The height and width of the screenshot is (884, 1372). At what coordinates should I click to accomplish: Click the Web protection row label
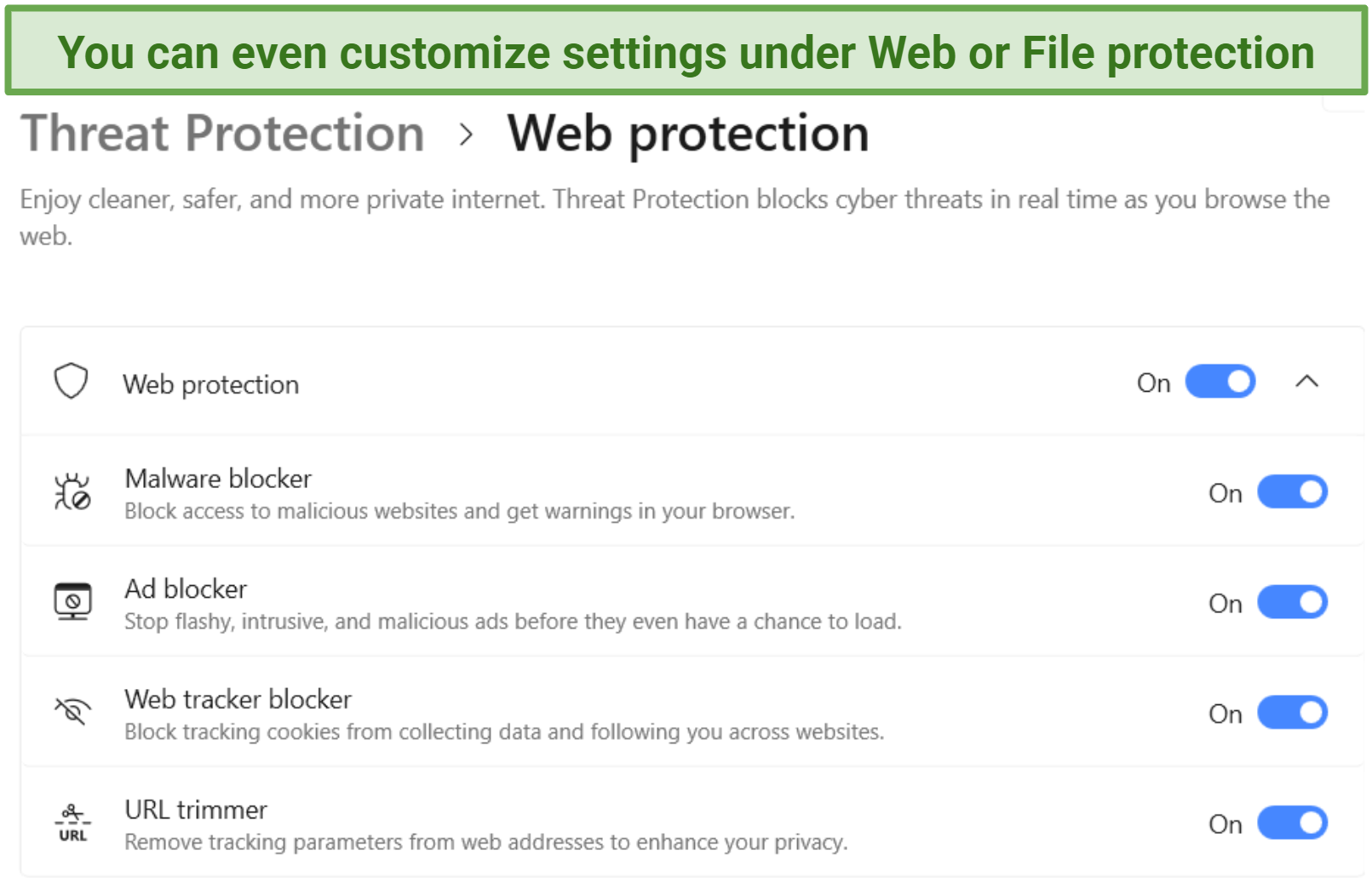click(x=210, y=384)
